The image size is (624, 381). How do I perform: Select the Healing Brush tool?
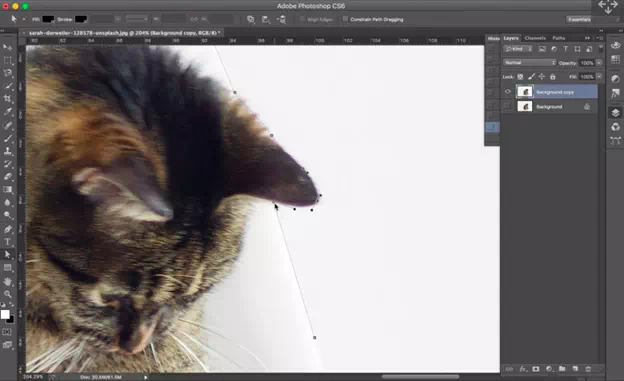tap(8, 125)
